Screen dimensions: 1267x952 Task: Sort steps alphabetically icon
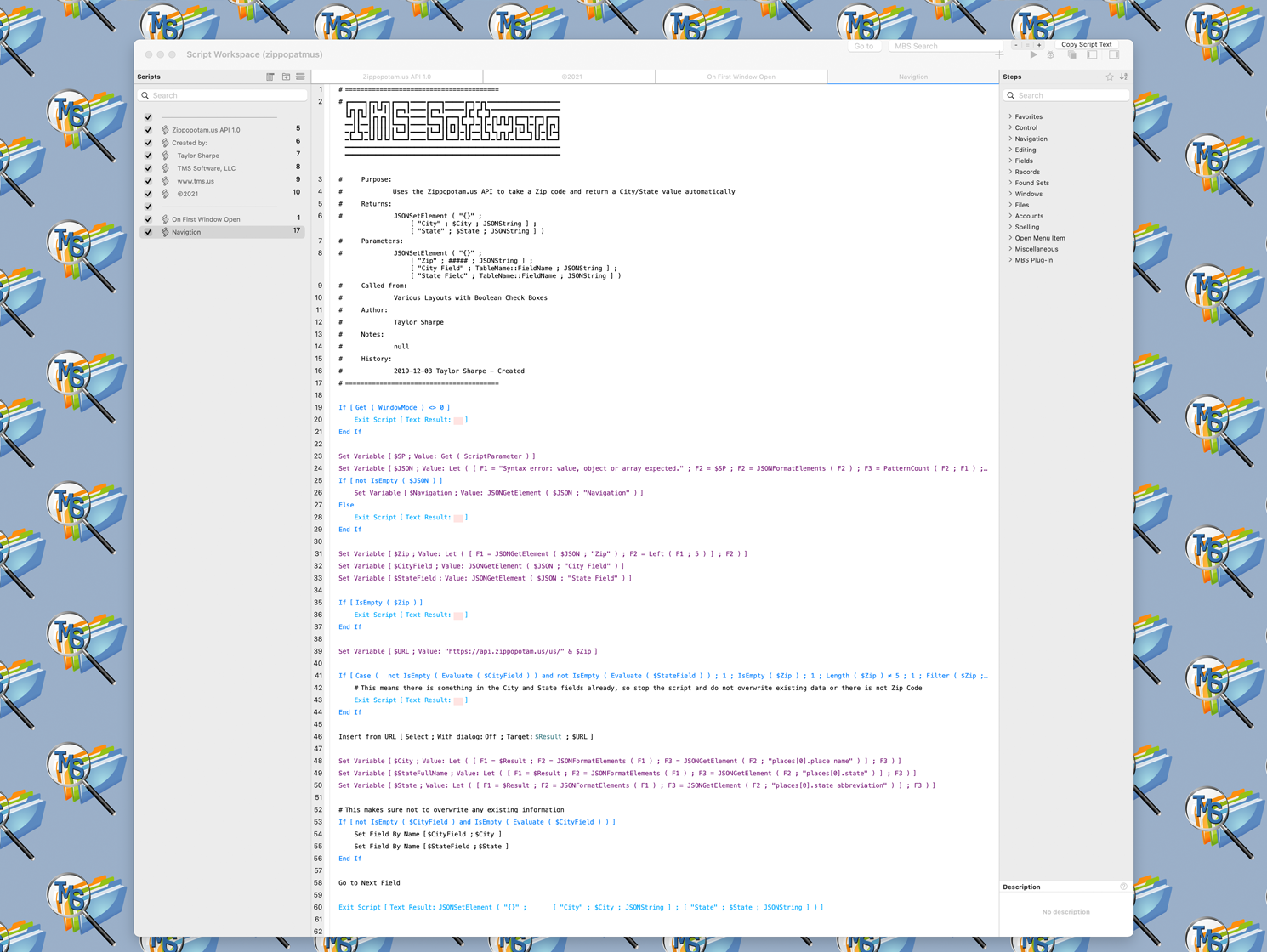coord(1124,76)
